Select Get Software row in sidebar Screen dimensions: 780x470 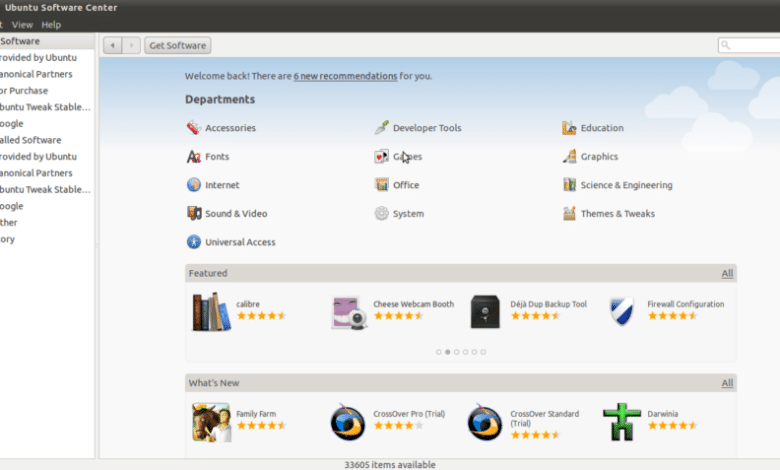(x=47, y=41)
